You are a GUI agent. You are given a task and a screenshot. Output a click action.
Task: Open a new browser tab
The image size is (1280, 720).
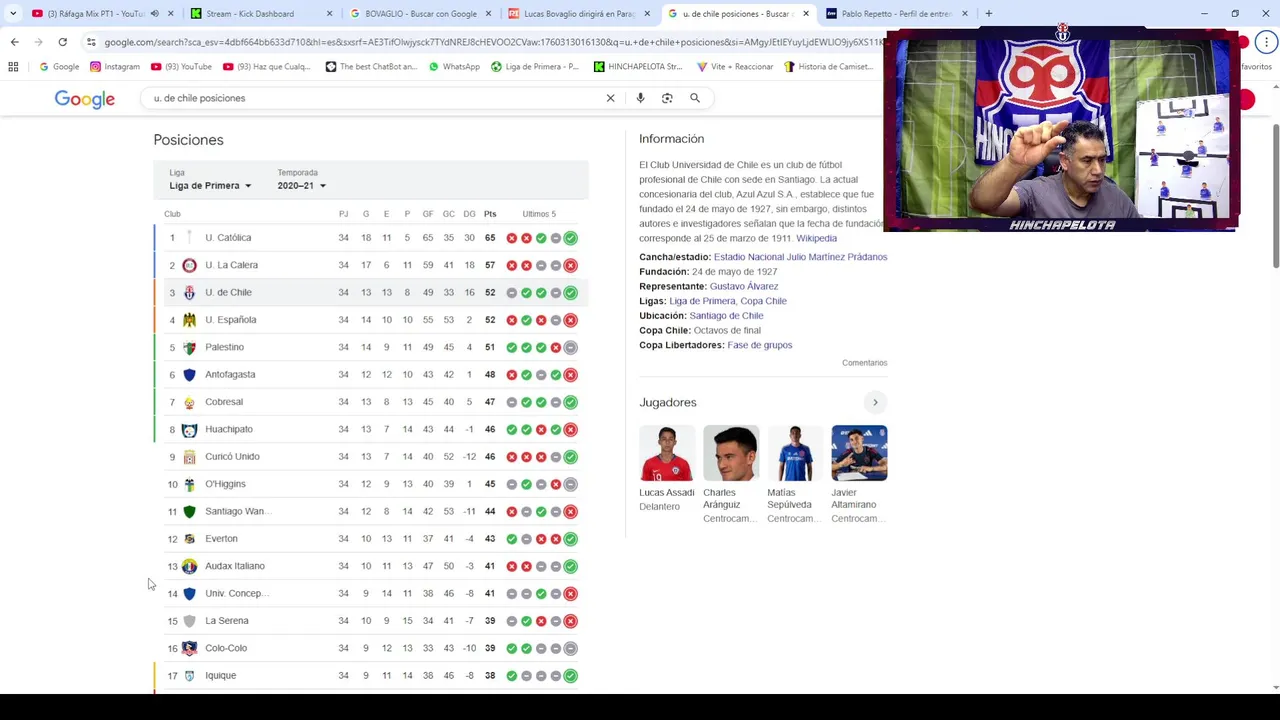(x=988, y=14)
